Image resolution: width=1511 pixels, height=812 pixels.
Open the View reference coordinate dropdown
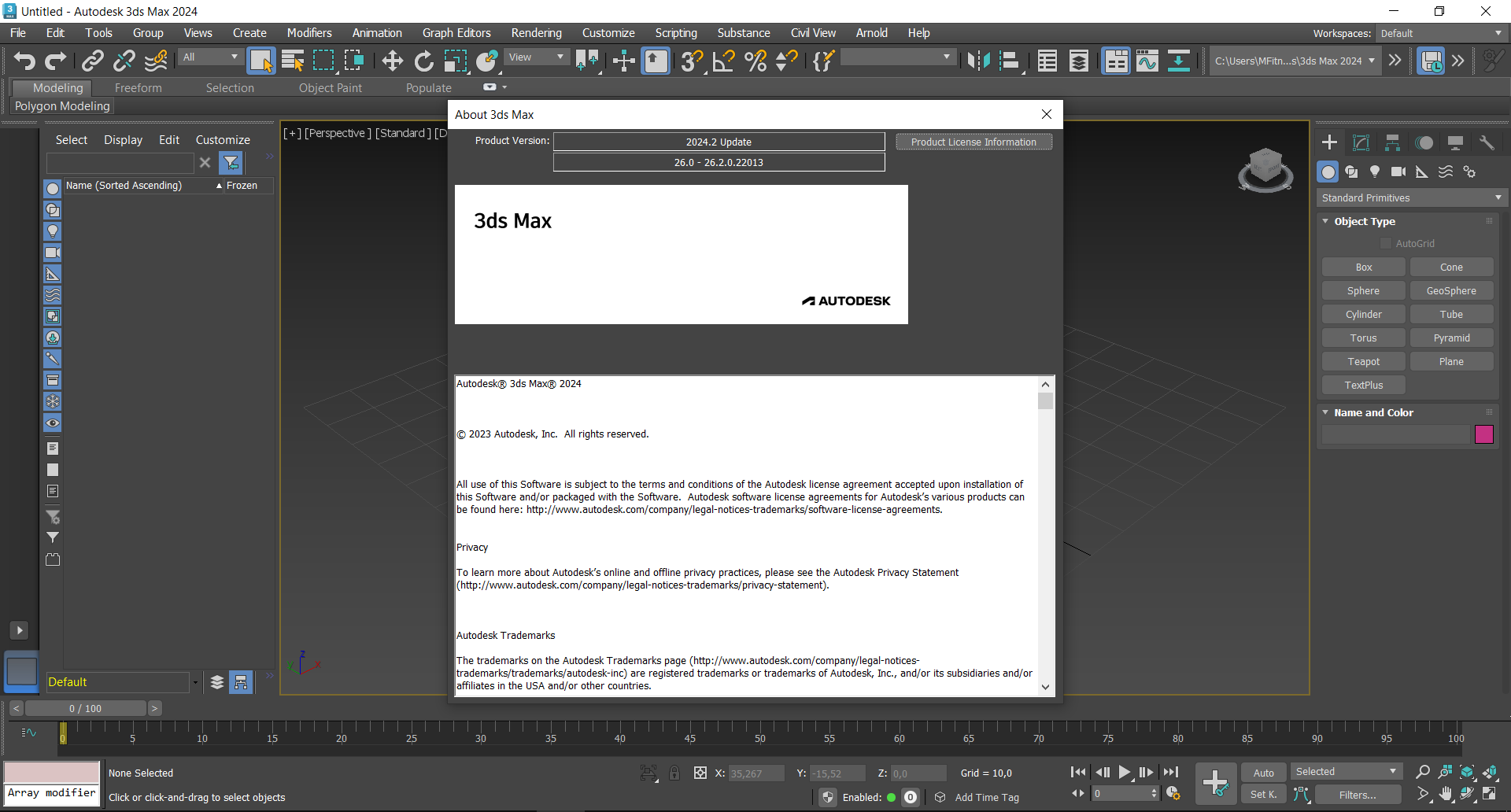(536, 57)
